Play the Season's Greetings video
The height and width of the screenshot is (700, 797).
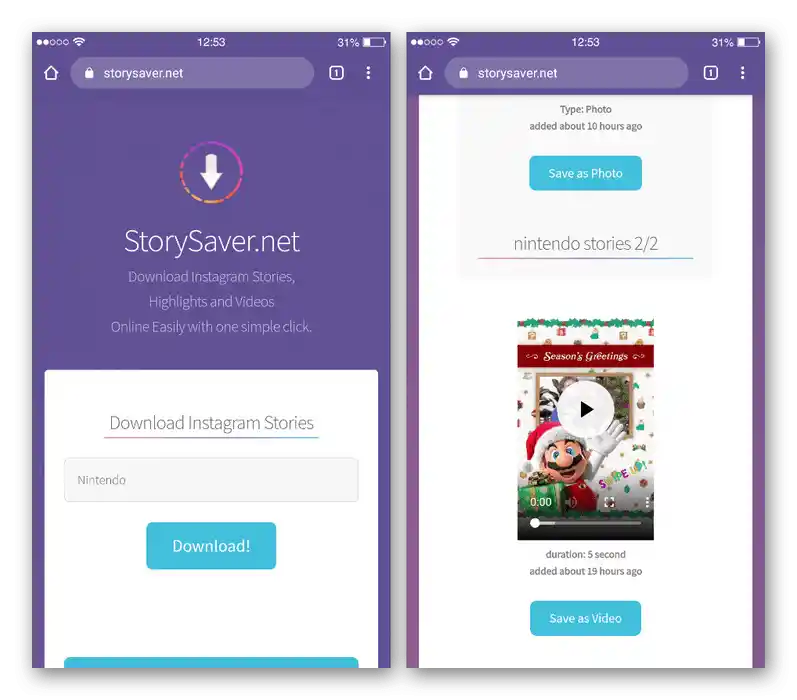click(x=586, y=409)
